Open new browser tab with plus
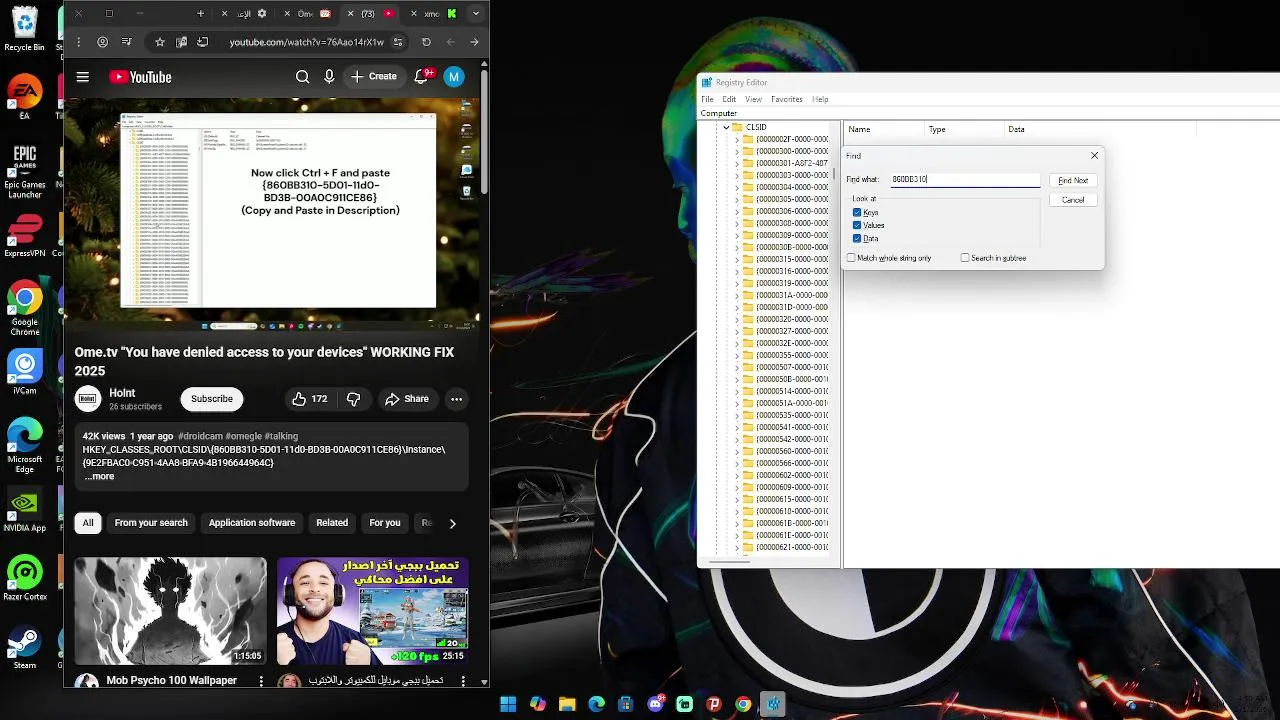 coord(200,14)
